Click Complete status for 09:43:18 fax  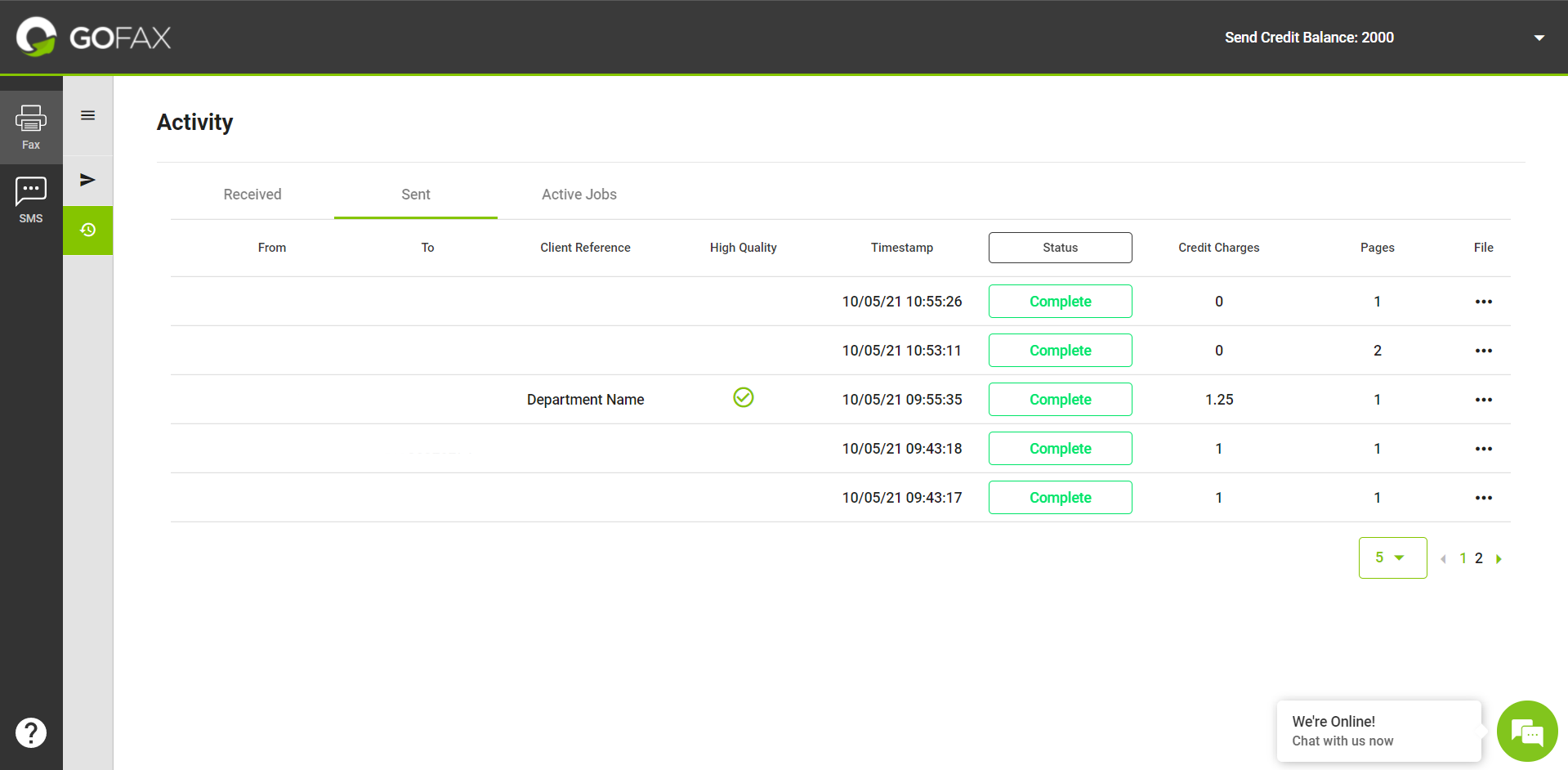(1061, 449)
